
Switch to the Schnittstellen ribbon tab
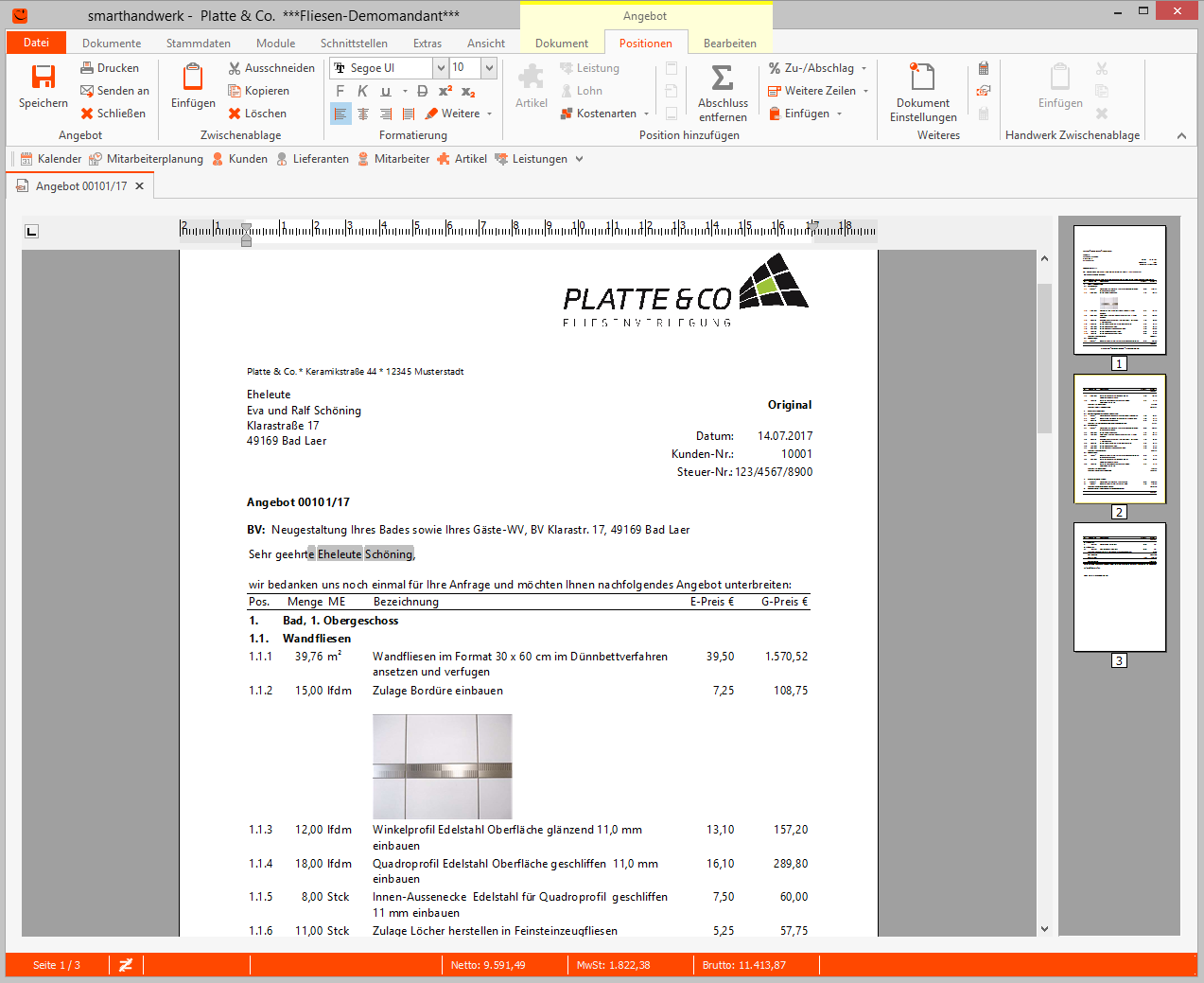[x=354, y=44]
